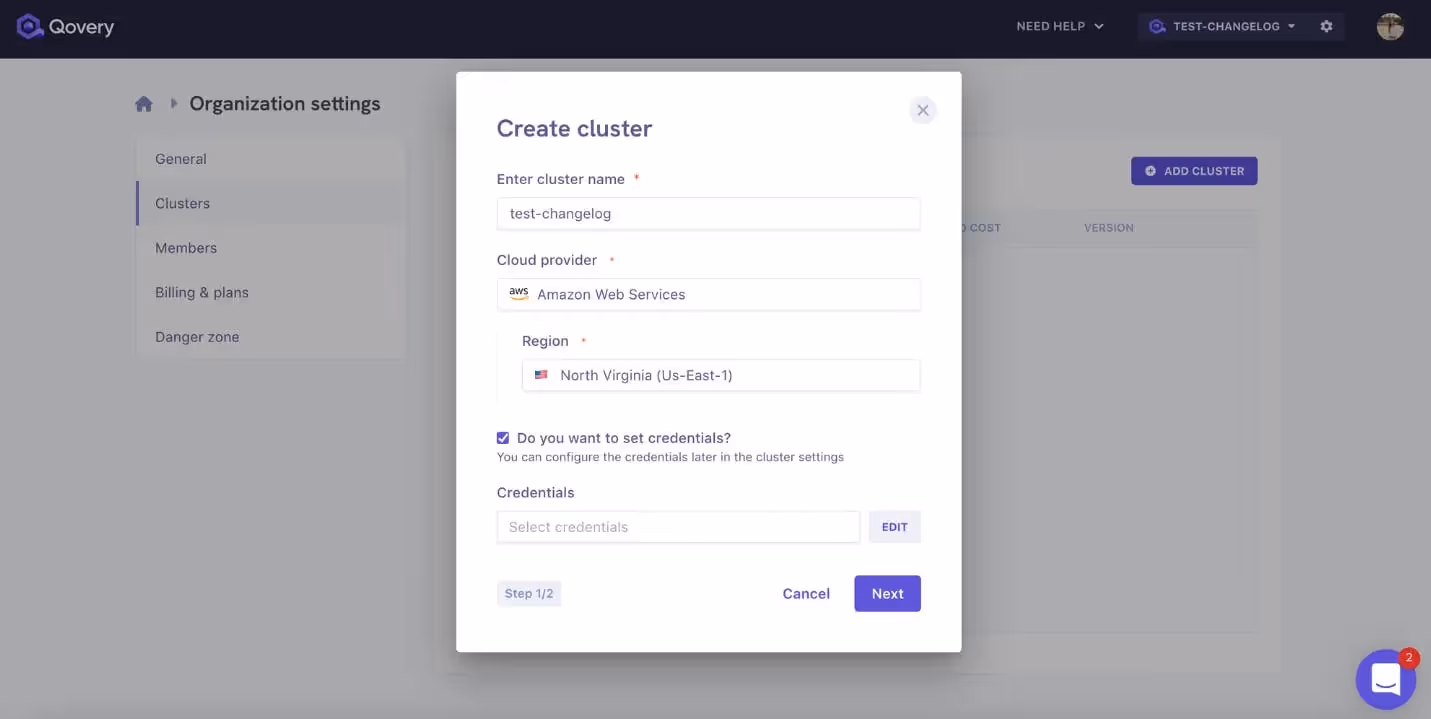Click the Next button

pos(886,593)
